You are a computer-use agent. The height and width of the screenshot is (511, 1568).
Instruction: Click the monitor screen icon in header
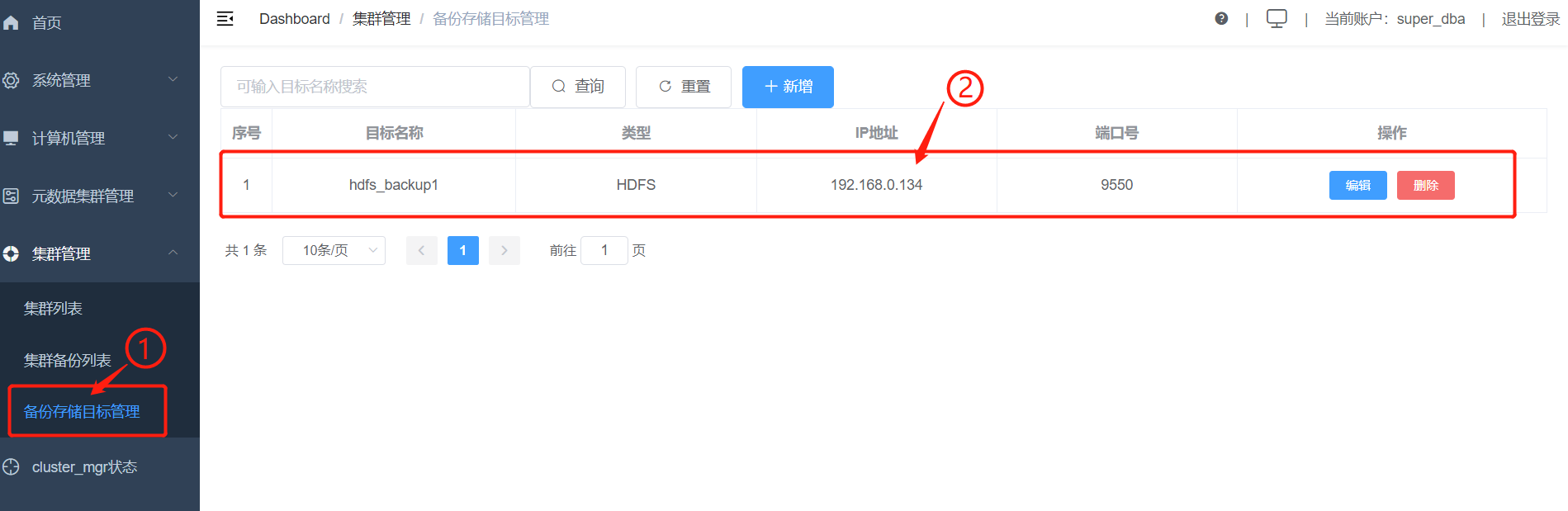1277,19
